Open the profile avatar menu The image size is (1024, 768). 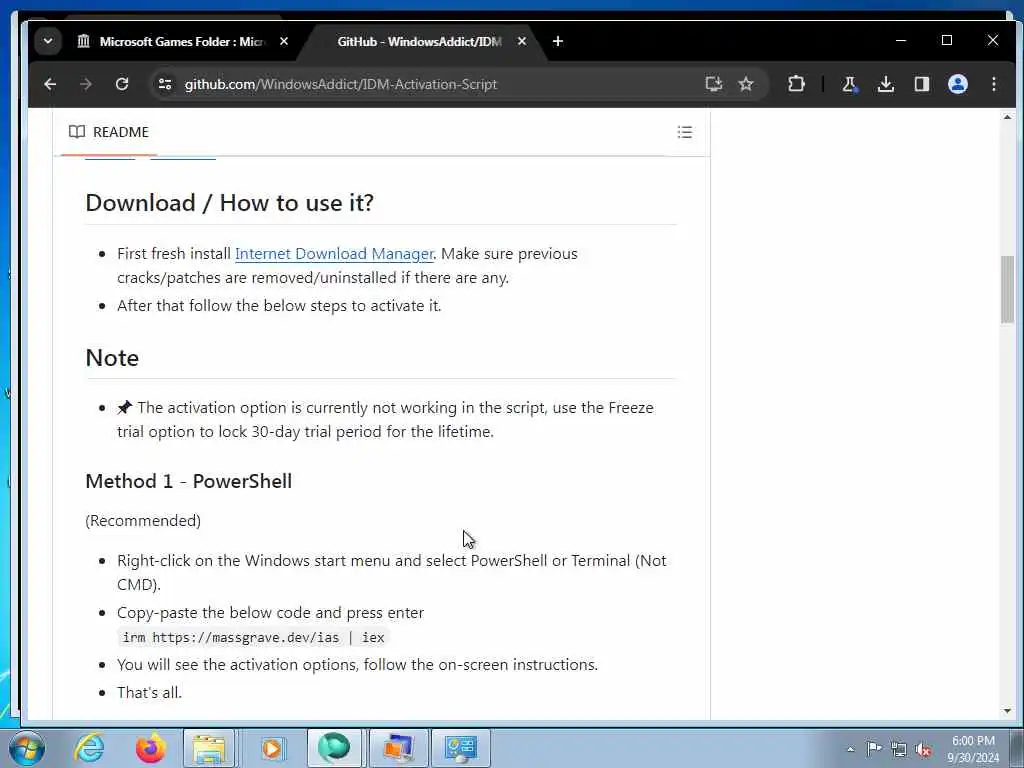(x=957, y=84)
